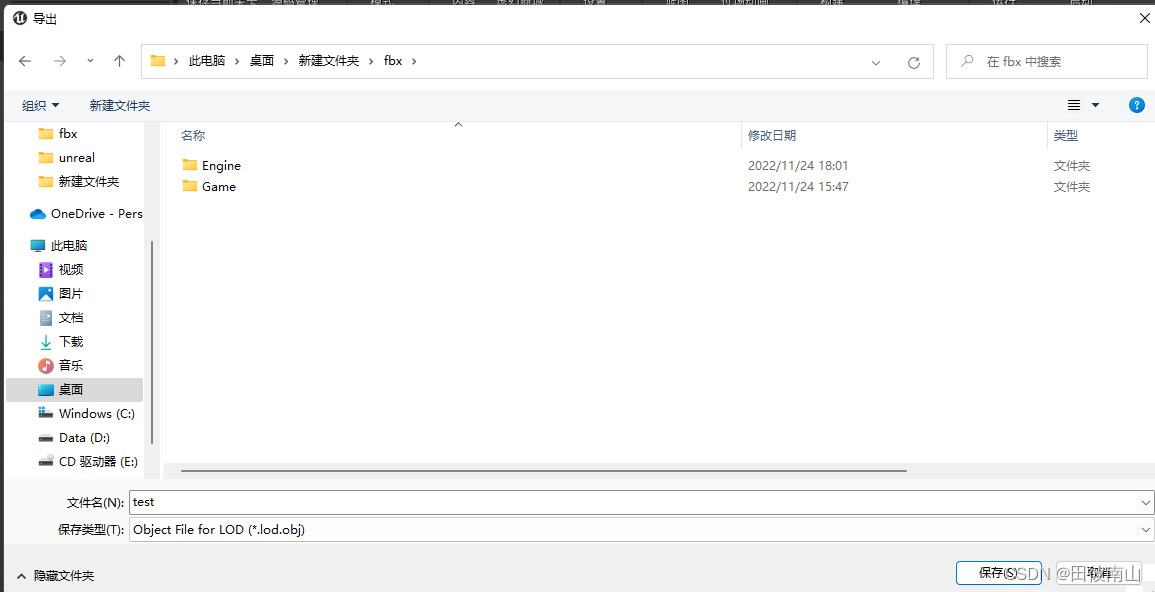Screen dimensions: 1155x592
Task: Expand the 文件名 dropdown arrow
Action: point(1146,502)
